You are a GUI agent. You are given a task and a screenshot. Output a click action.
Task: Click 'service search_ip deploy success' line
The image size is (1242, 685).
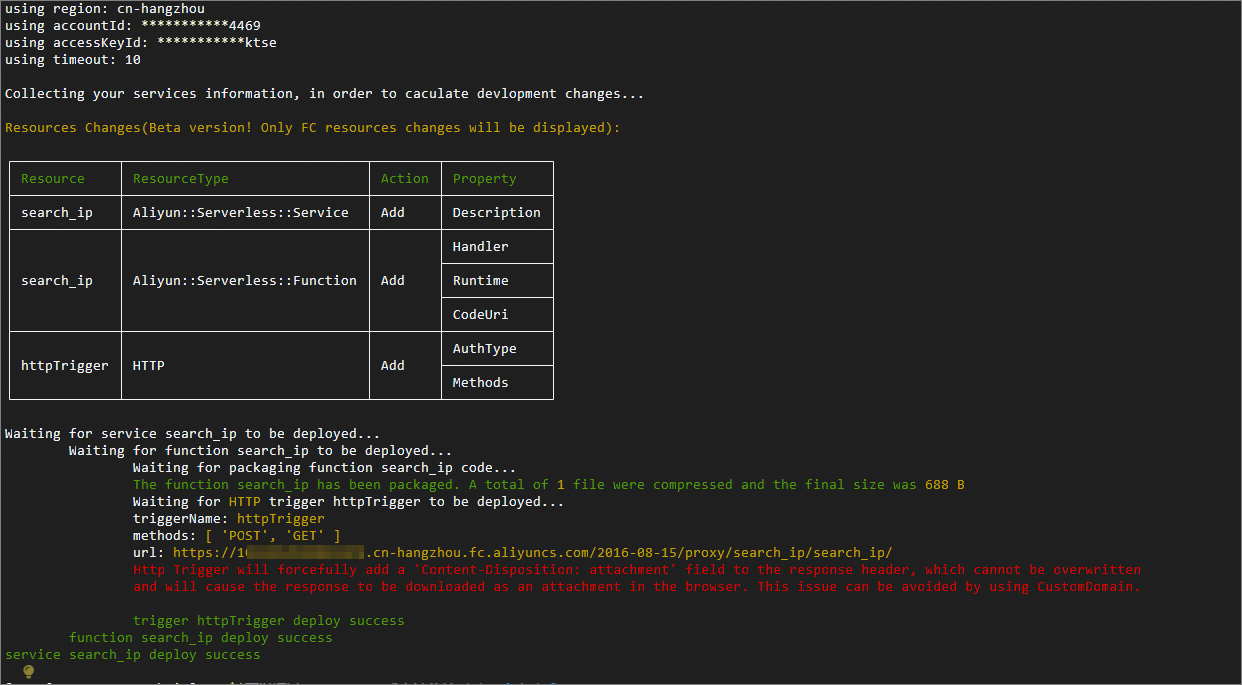(133, 655)
